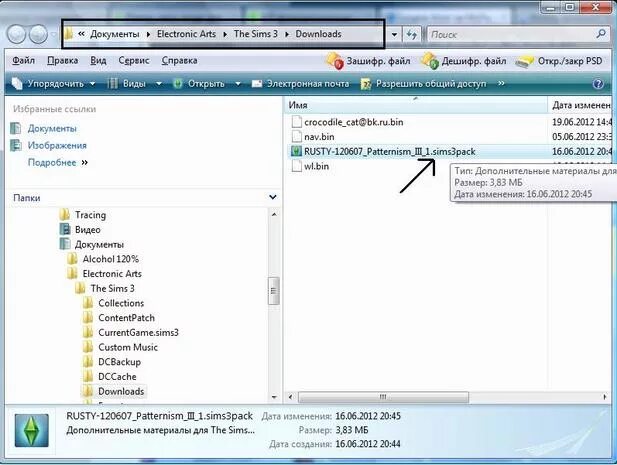Open the Изображения favorite link
Screen dimensions: 617x465
coord(57,145)
